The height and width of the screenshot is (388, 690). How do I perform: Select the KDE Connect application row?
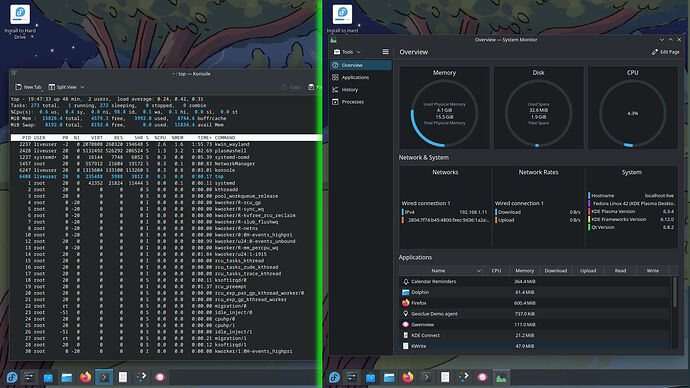(x=535, y=335)
